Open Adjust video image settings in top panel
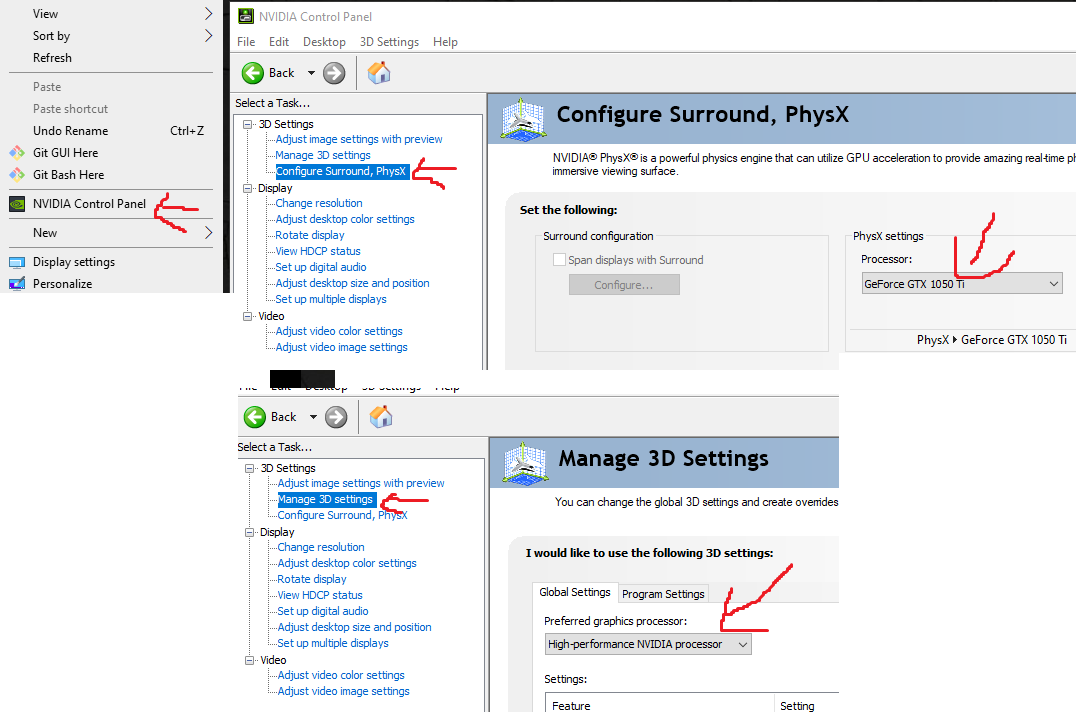 [x=341, y=347]
